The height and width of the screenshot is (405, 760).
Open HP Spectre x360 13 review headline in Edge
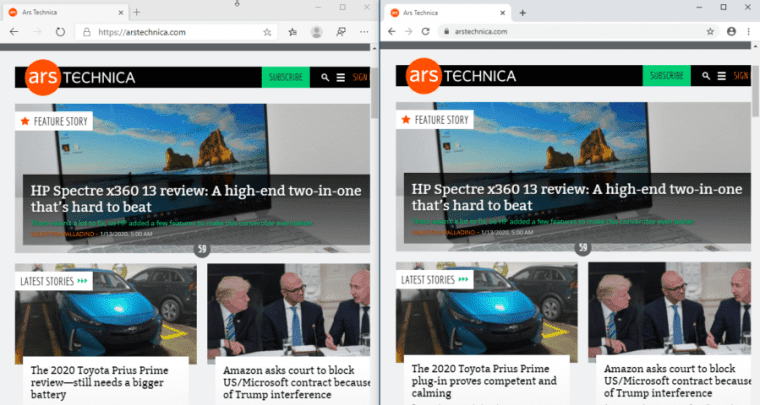pyautogui.click(x=196, y=199)
